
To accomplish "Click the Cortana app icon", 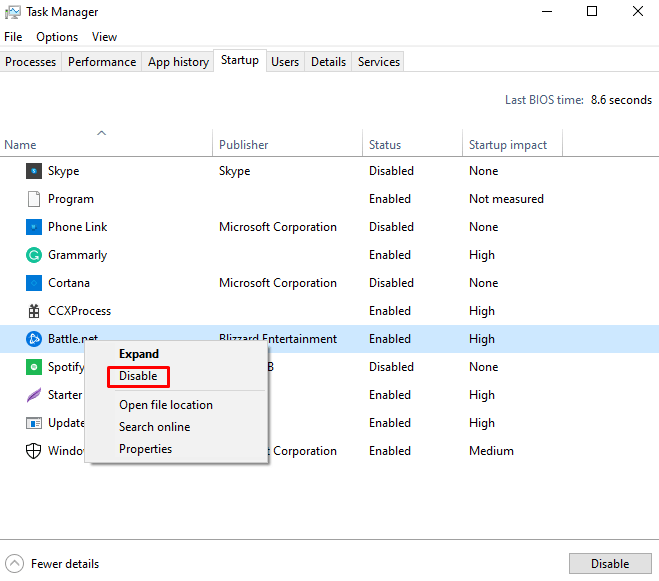I will click(34, 283).
